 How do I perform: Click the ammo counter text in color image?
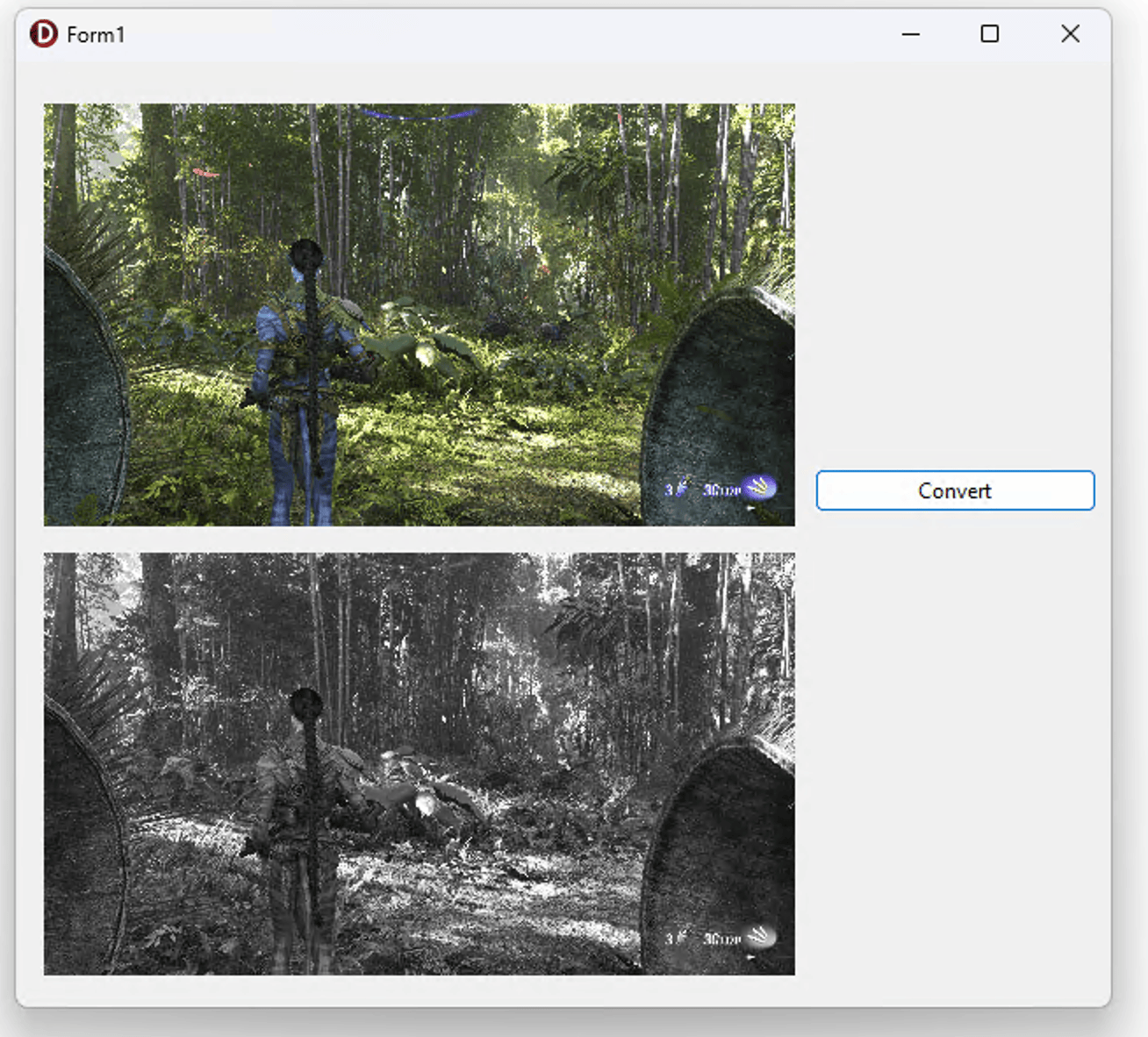click(x=721, y=490)
